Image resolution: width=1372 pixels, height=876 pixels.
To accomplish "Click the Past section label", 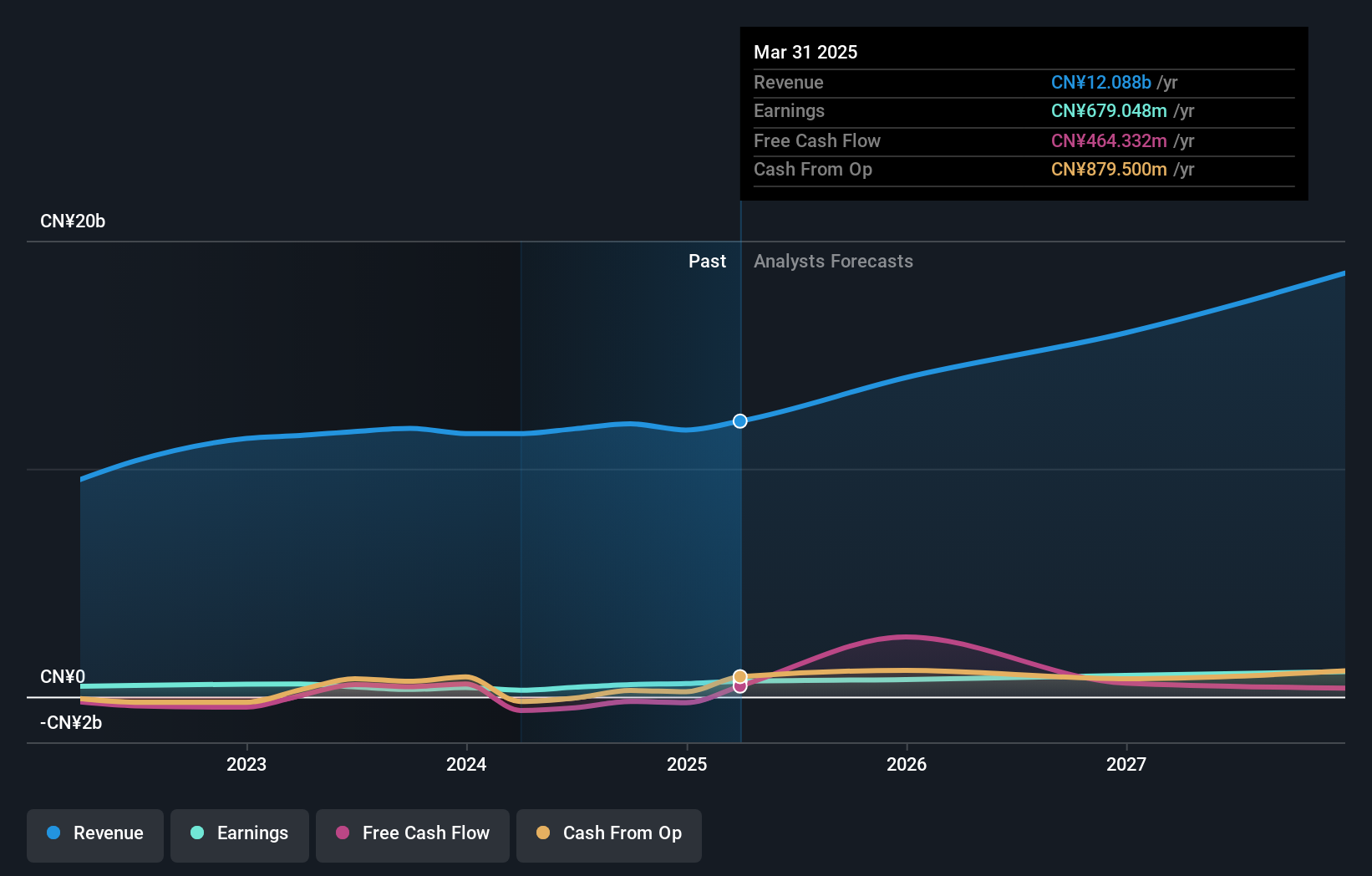I will [x=707, y=262].
